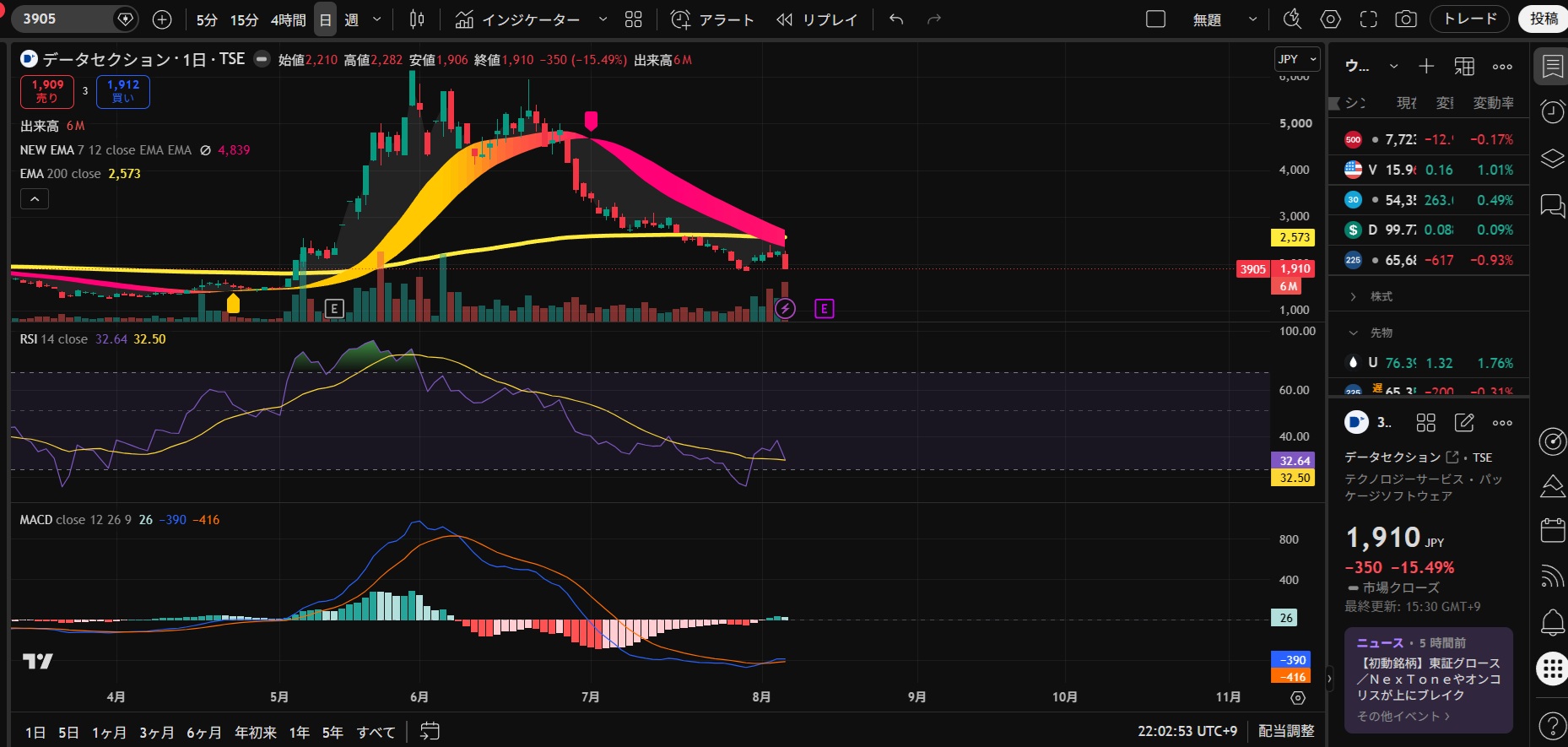The image size is (1568, 747).
Task: Open the watchlist panel icon in right sidebar
Action: point(1553,67)
